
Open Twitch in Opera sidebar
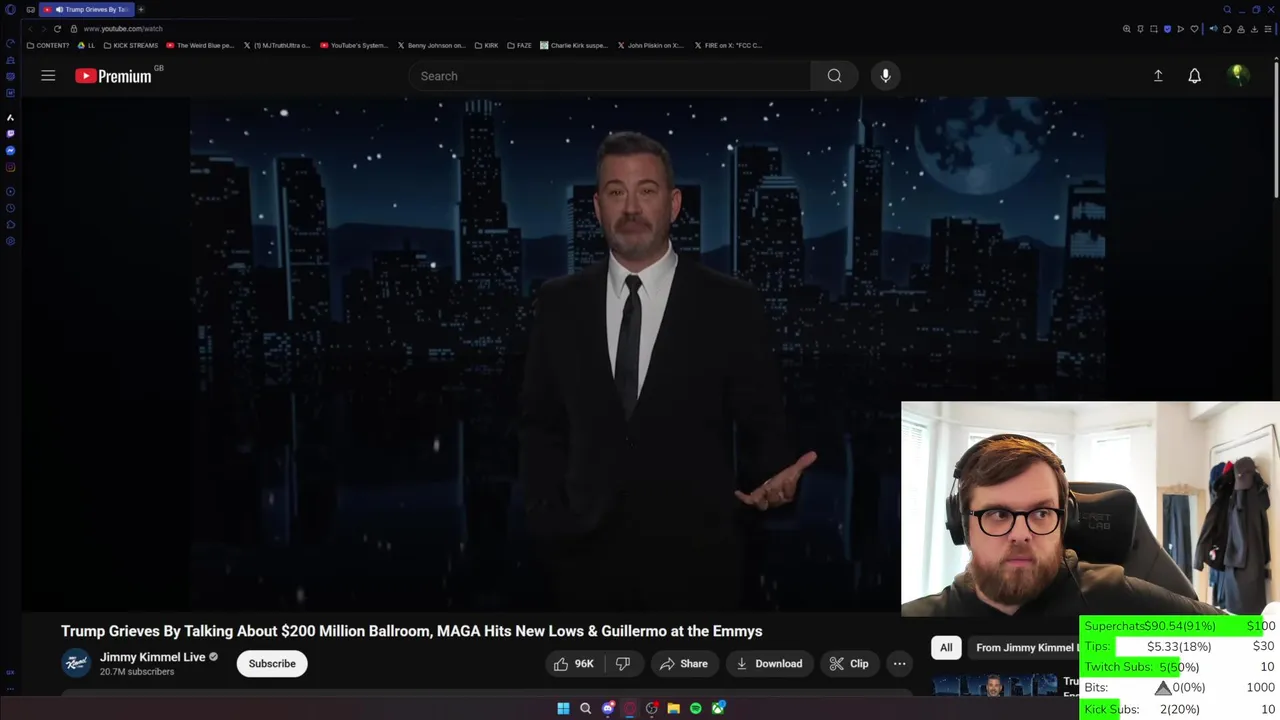[x=10, y=134]
